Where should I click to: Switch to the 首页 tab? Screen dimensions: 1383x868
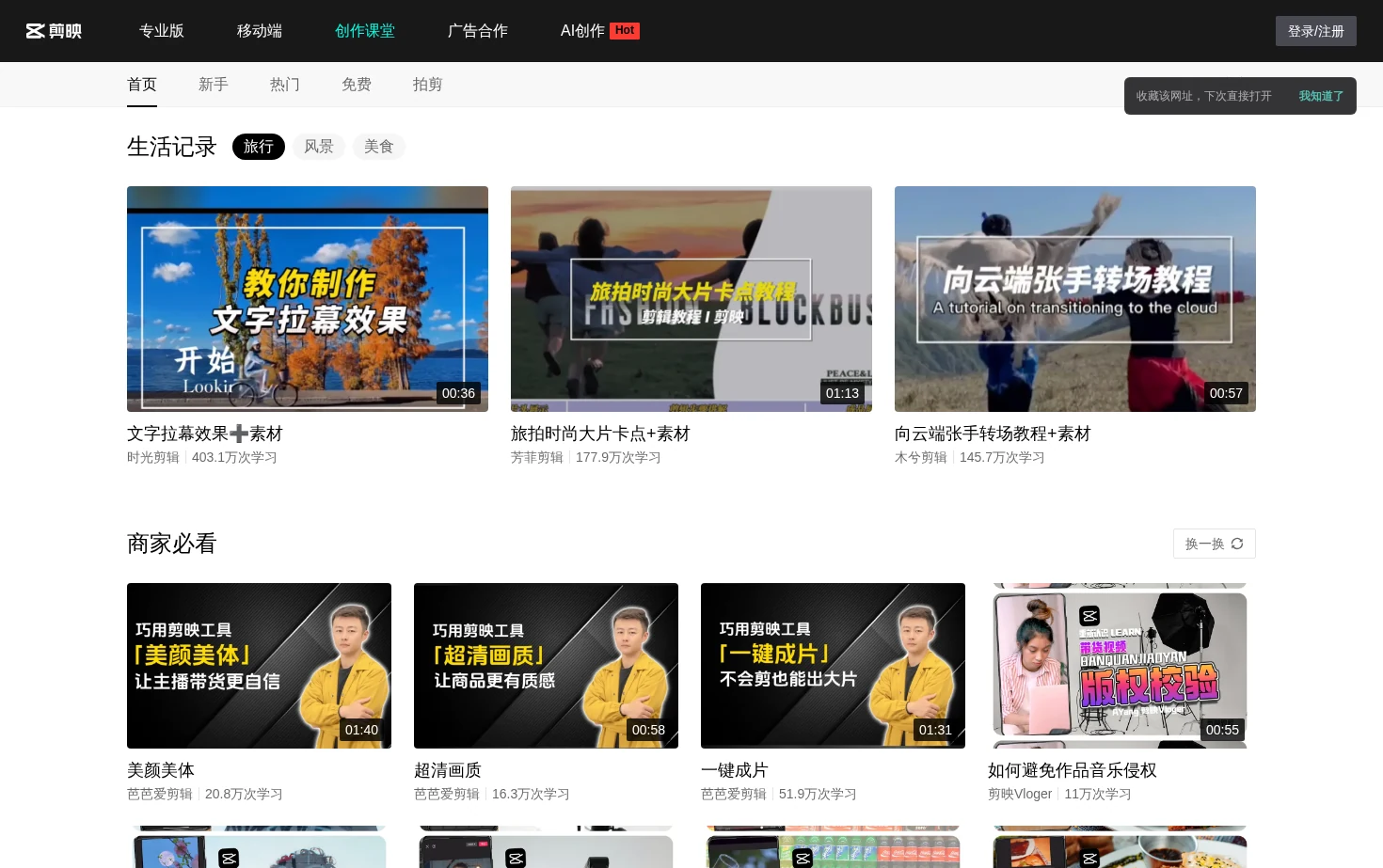tap(142, 85)
